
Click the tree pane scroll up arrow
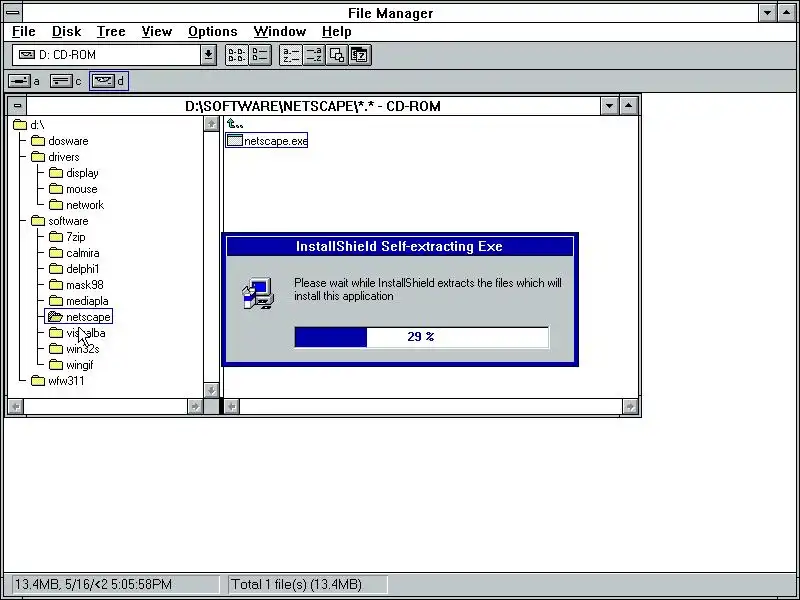click(x=211, y=123)
